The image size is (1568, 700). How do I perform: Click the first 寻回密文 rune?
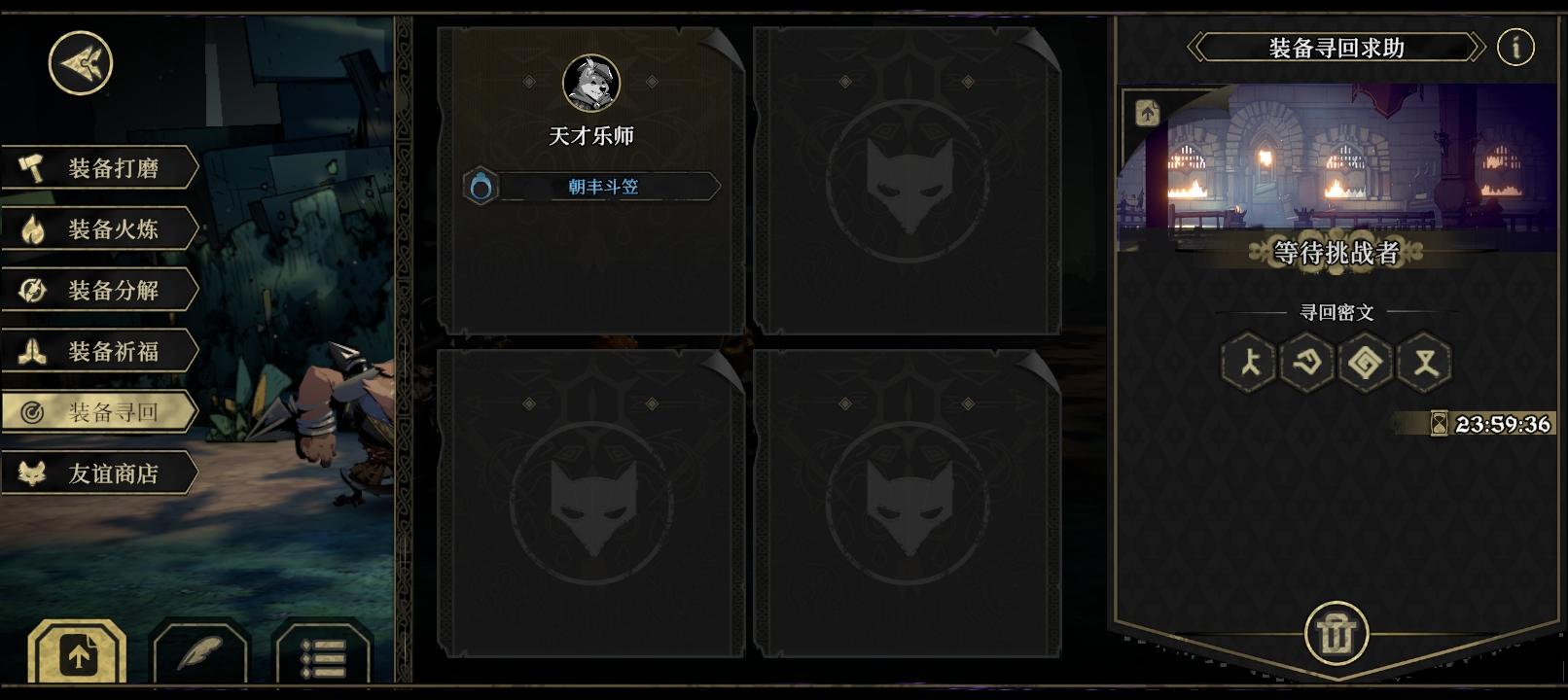pyautogui.click(x=1249, y=363)
